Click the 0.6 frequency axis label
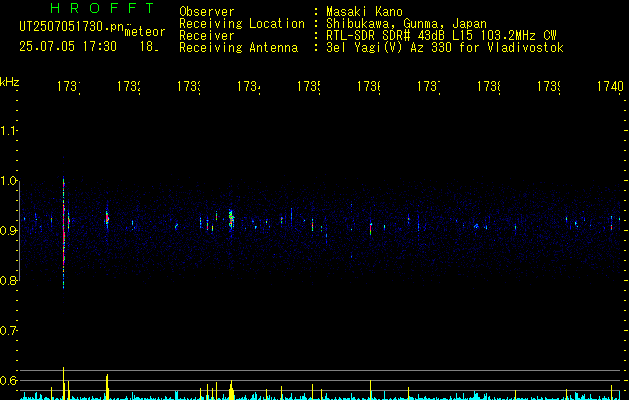The image size is (629, 400). pos(9,381)
